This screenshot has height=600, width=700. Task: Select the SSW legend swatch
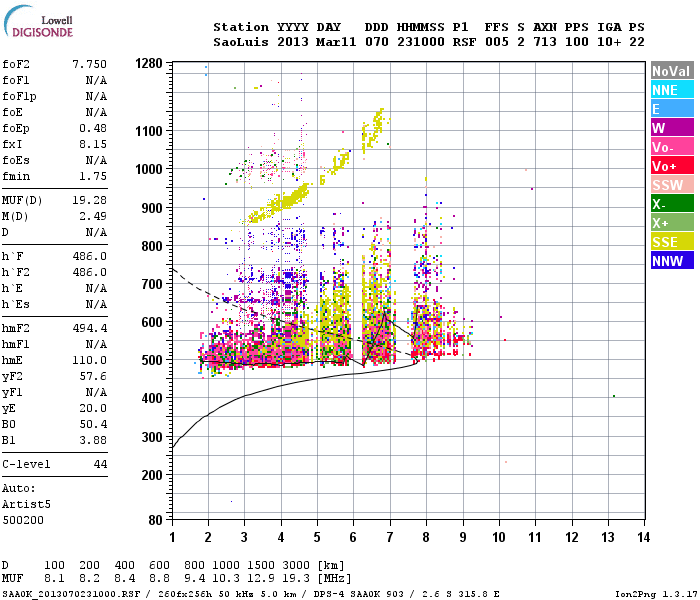pyautogui.click(x=672, y=184)
